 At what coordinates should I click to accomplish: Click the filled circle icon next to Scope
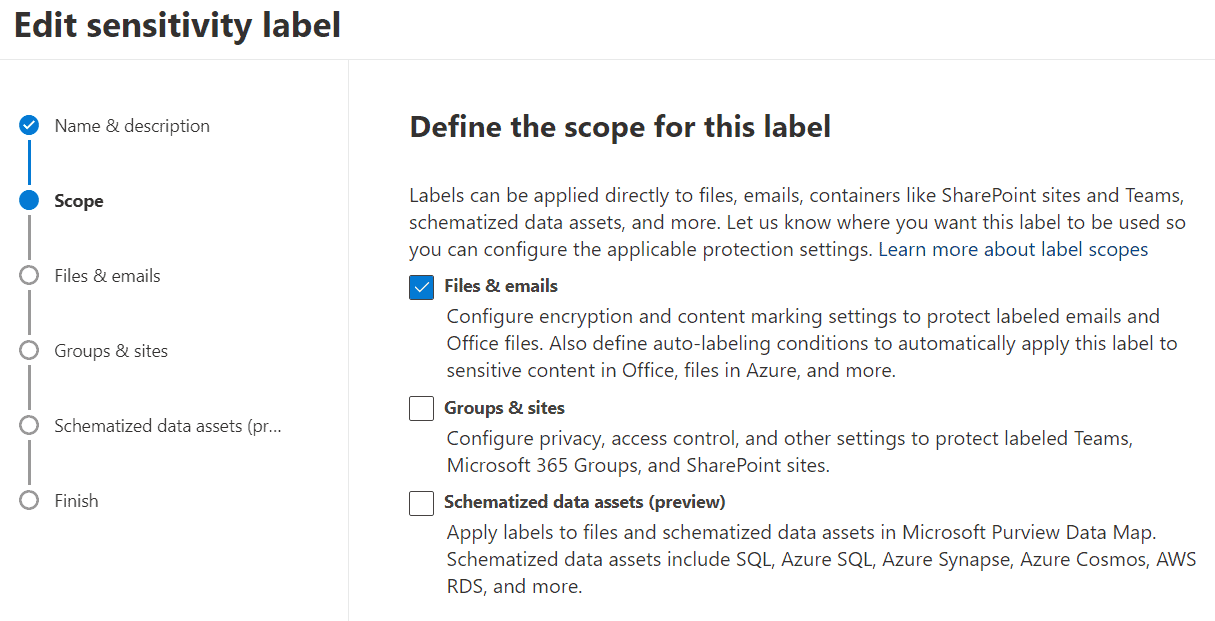pos(29,200)
